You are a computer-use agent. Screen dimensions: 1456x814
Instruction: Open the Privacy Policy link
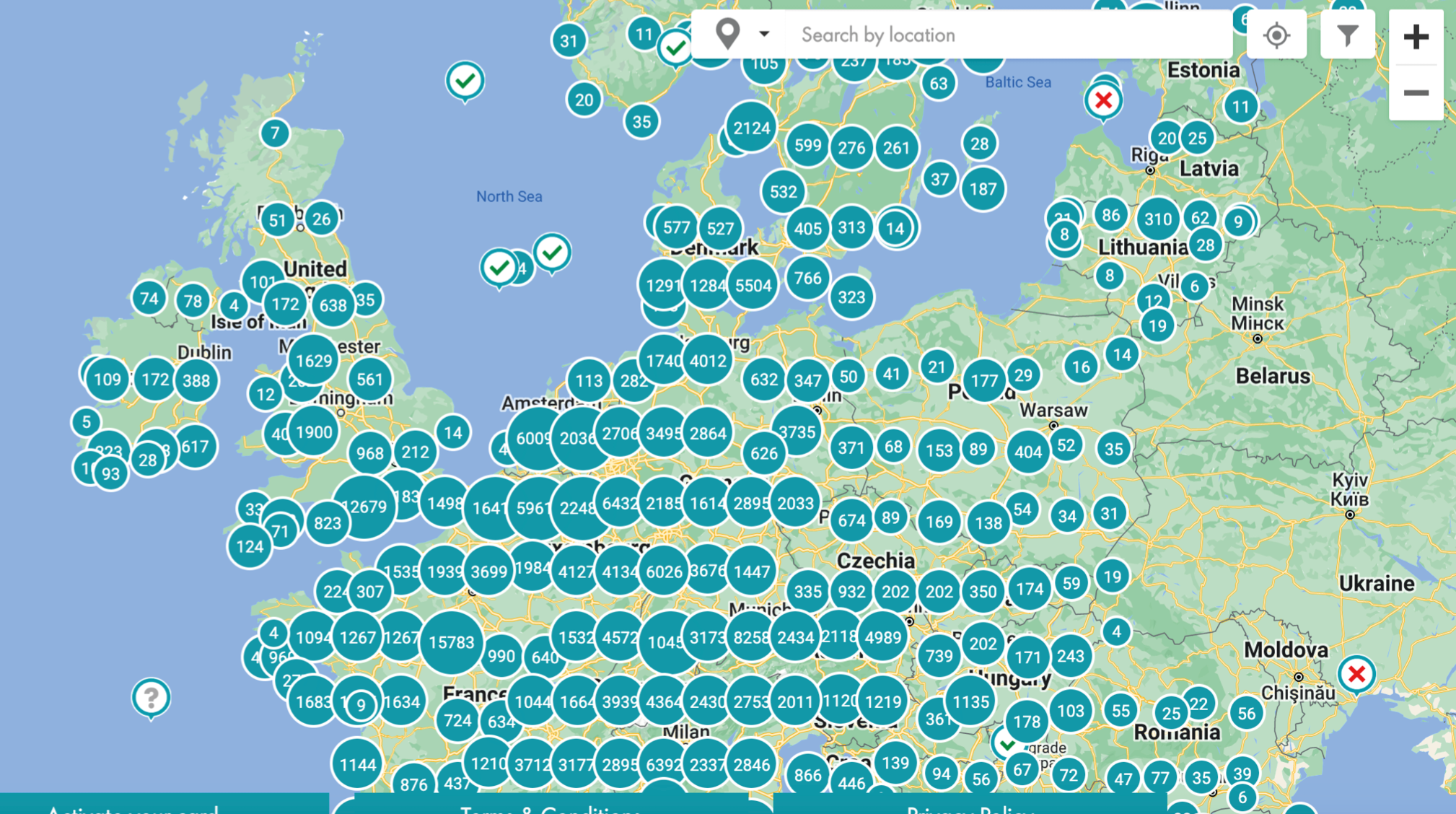(969, 807)
